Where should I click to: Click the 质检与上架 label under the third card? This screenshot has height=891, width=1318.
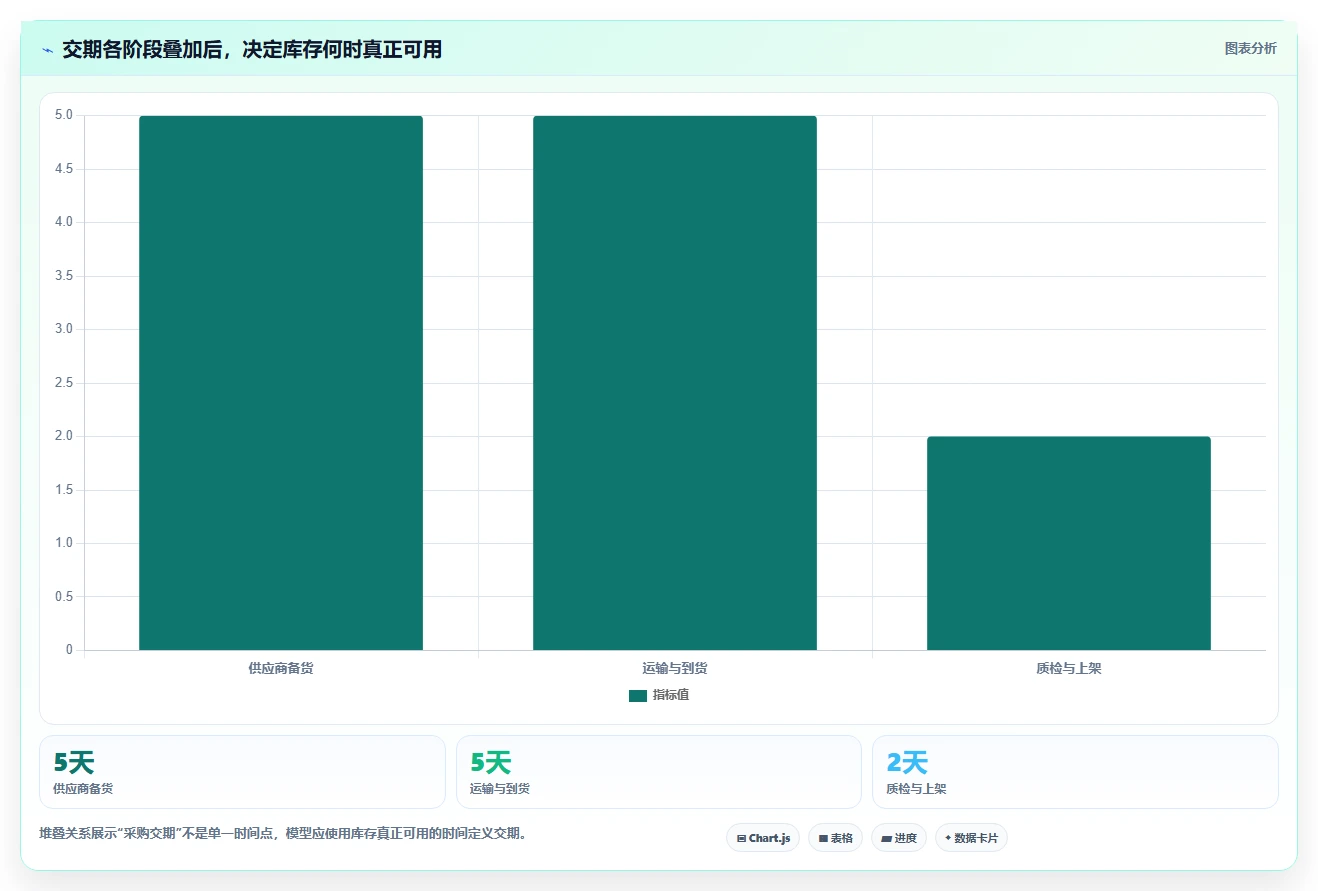click(916, 789)
